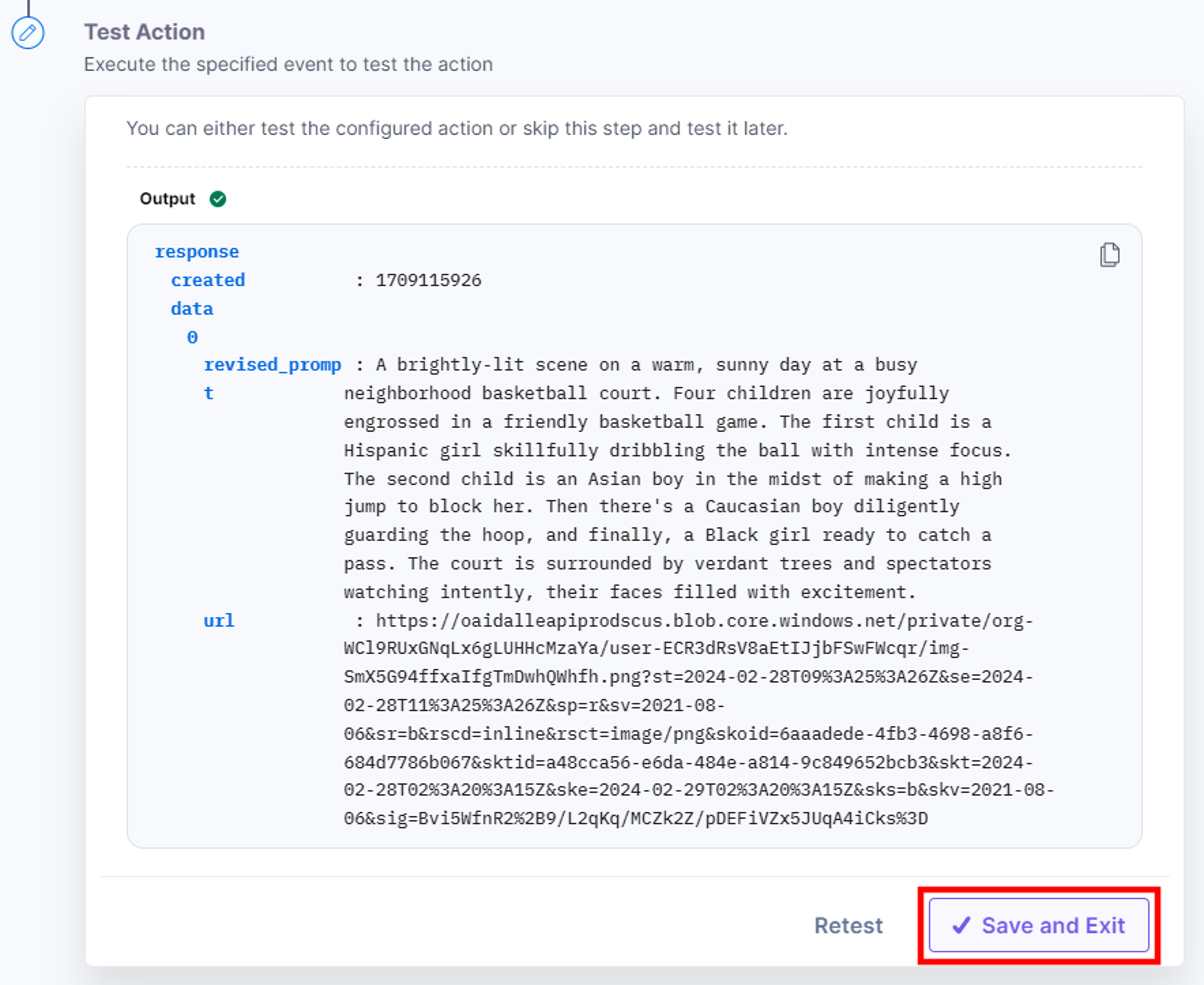1204x985 pixels.
Task: Click the Save and Exit button
Action: (x=1038, y=925)
